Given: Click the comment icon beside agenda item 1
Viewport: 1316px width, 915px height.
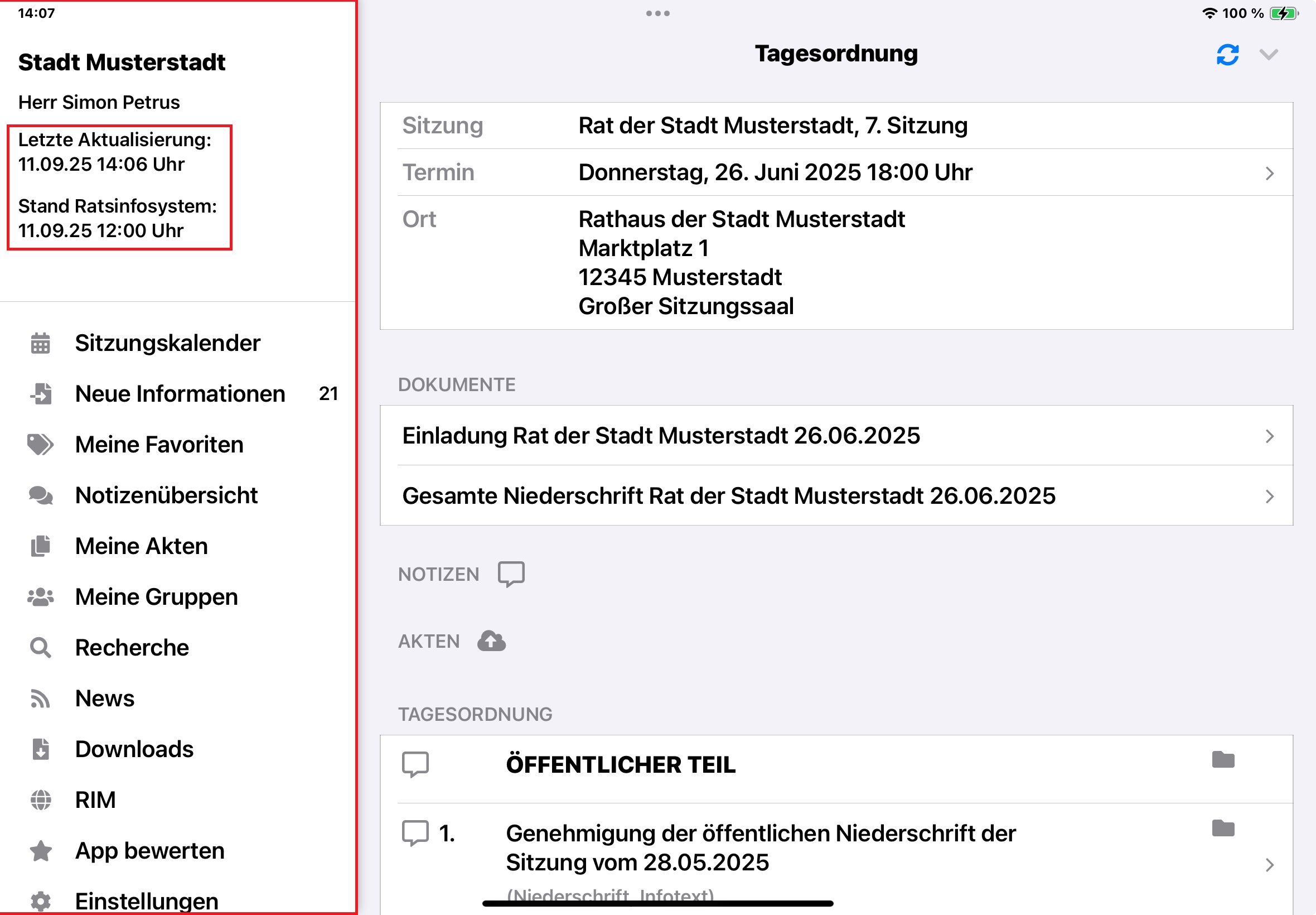Looking at the screenshot, I should 415,834.
